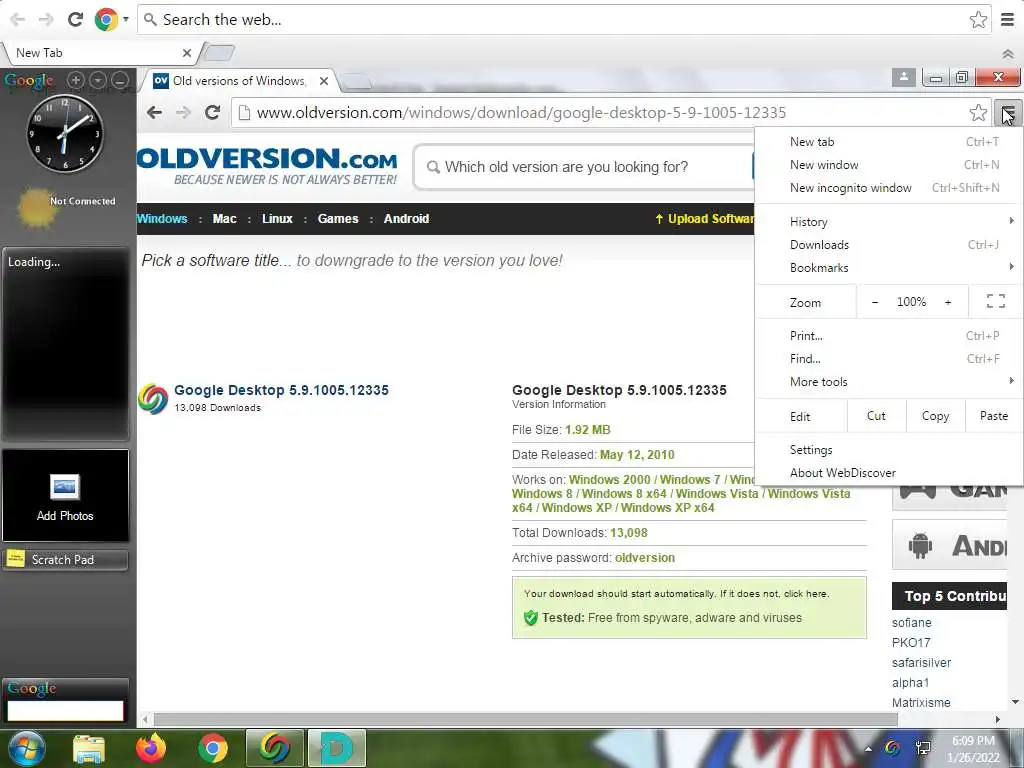Bookmark star in the outer search bar
Screen dimensions: 1024x768
click(x=978, y=20)
